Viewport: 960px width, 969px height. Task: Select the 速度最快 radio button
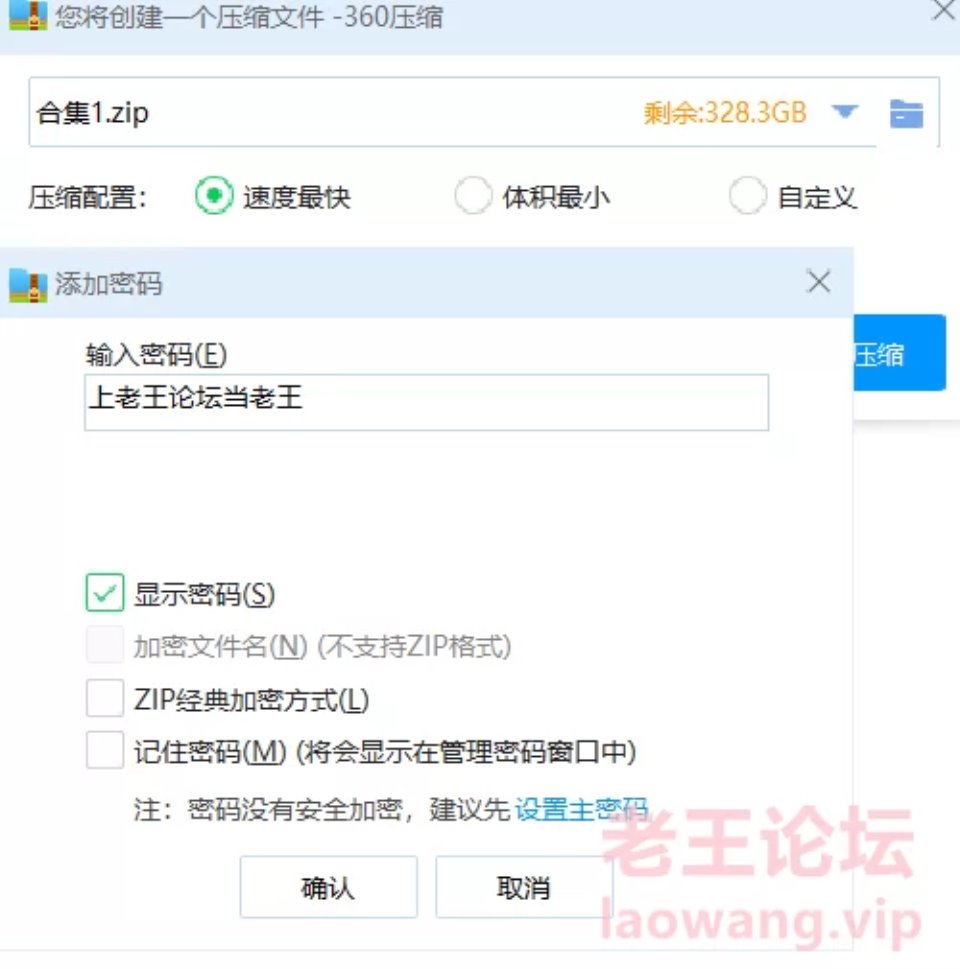pos(214,196)
